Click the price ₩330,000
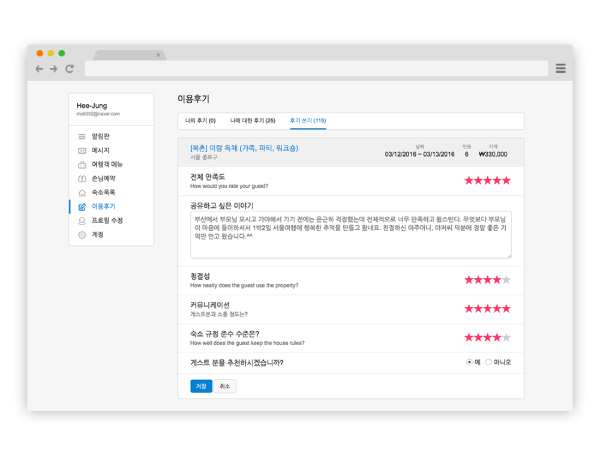 (493, 154)
